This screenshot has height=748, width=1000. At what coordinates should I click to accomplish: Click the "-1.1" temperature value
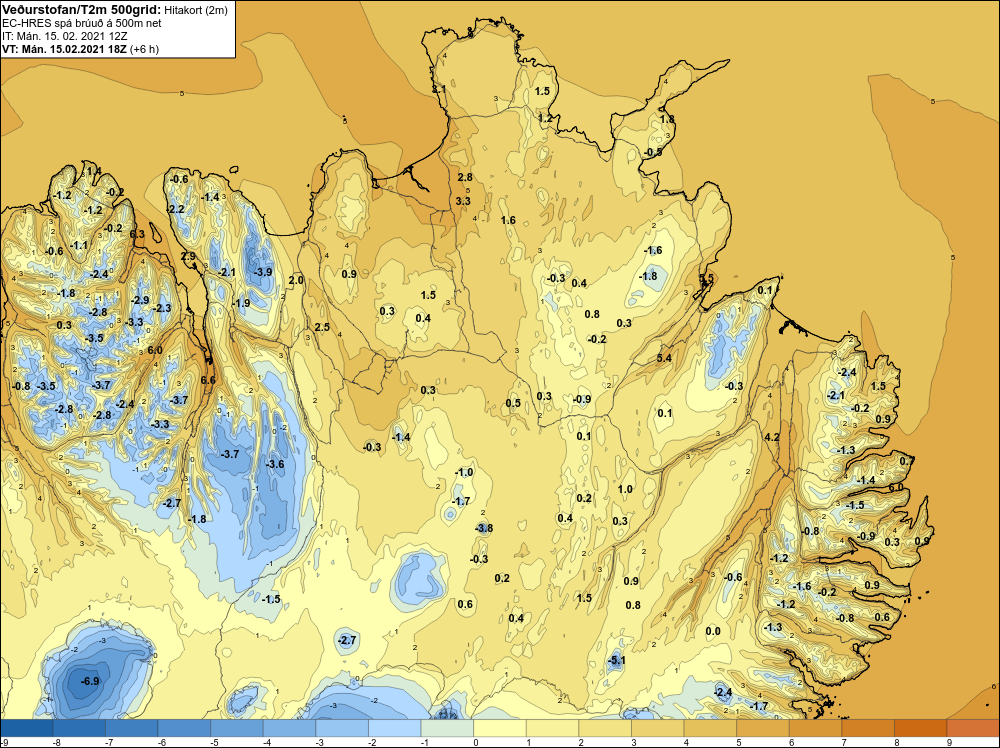click(x=79, y=246)
